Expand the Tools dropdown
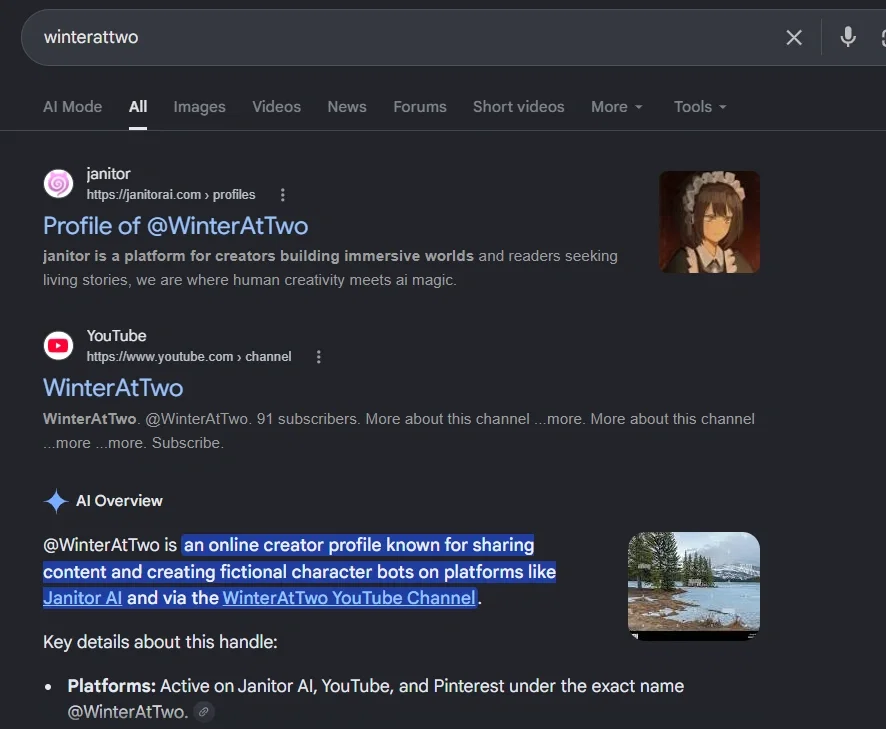The width and height of the screenshot is (886, 729). tap(700, 107)
